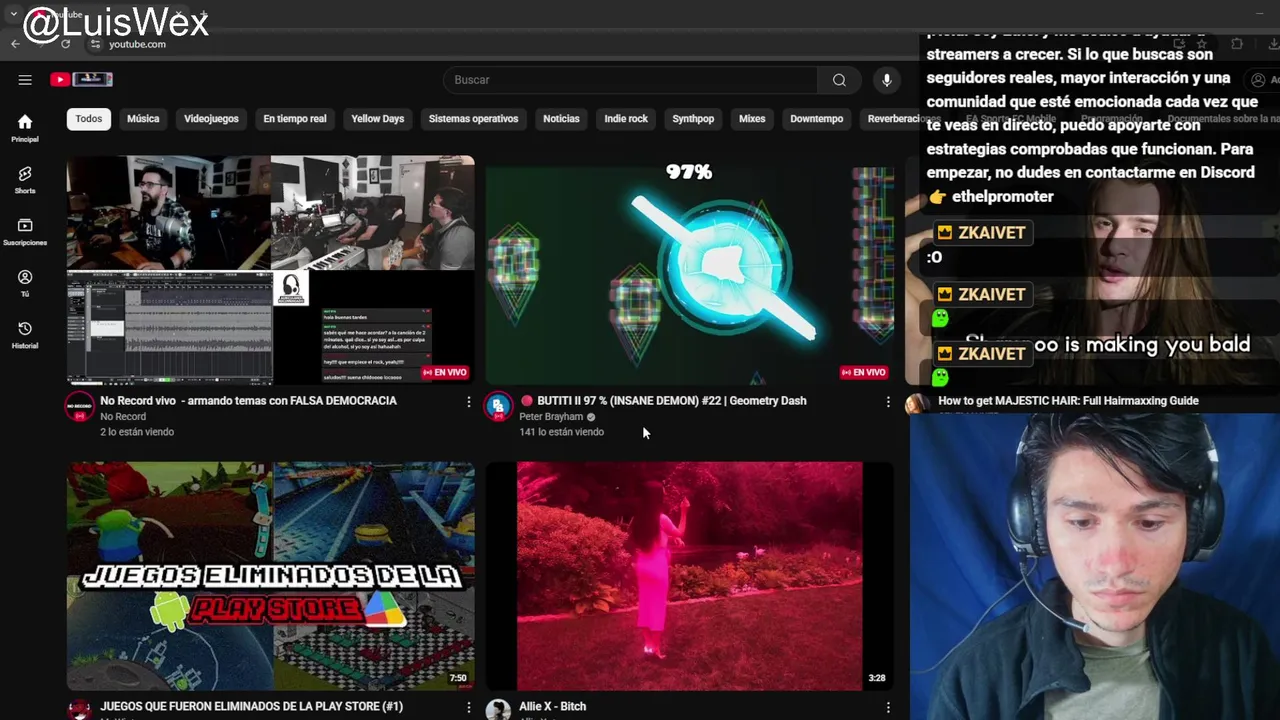Viewport: 1280px width, 720px height.
Task: Open options menu for JUEGOS QUE FUERON ELIMINADOS video
Action: [x=468, y=707]
